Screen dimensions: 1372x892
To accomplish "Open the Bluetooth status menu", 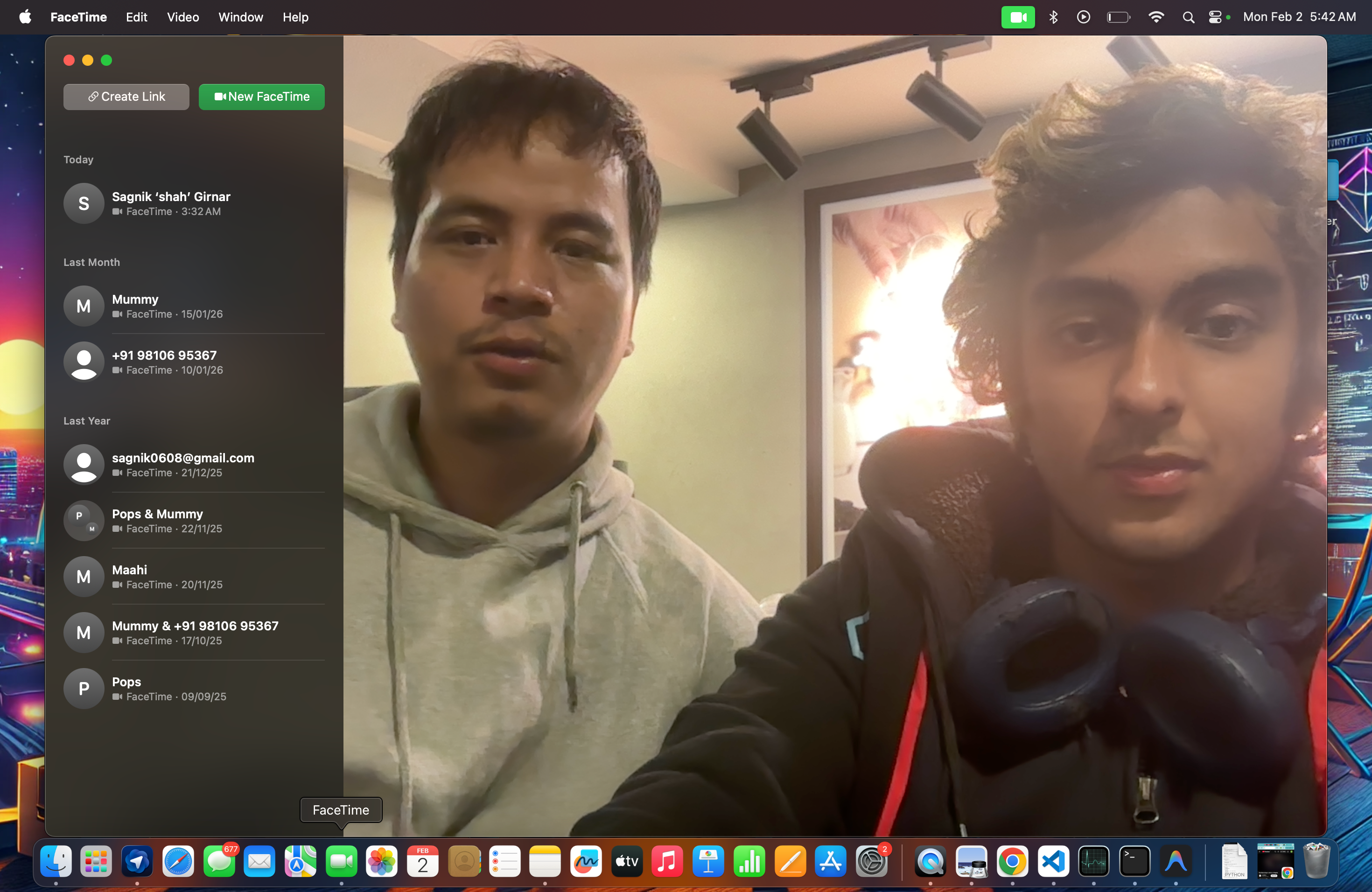I will (x=1053, y=17).
